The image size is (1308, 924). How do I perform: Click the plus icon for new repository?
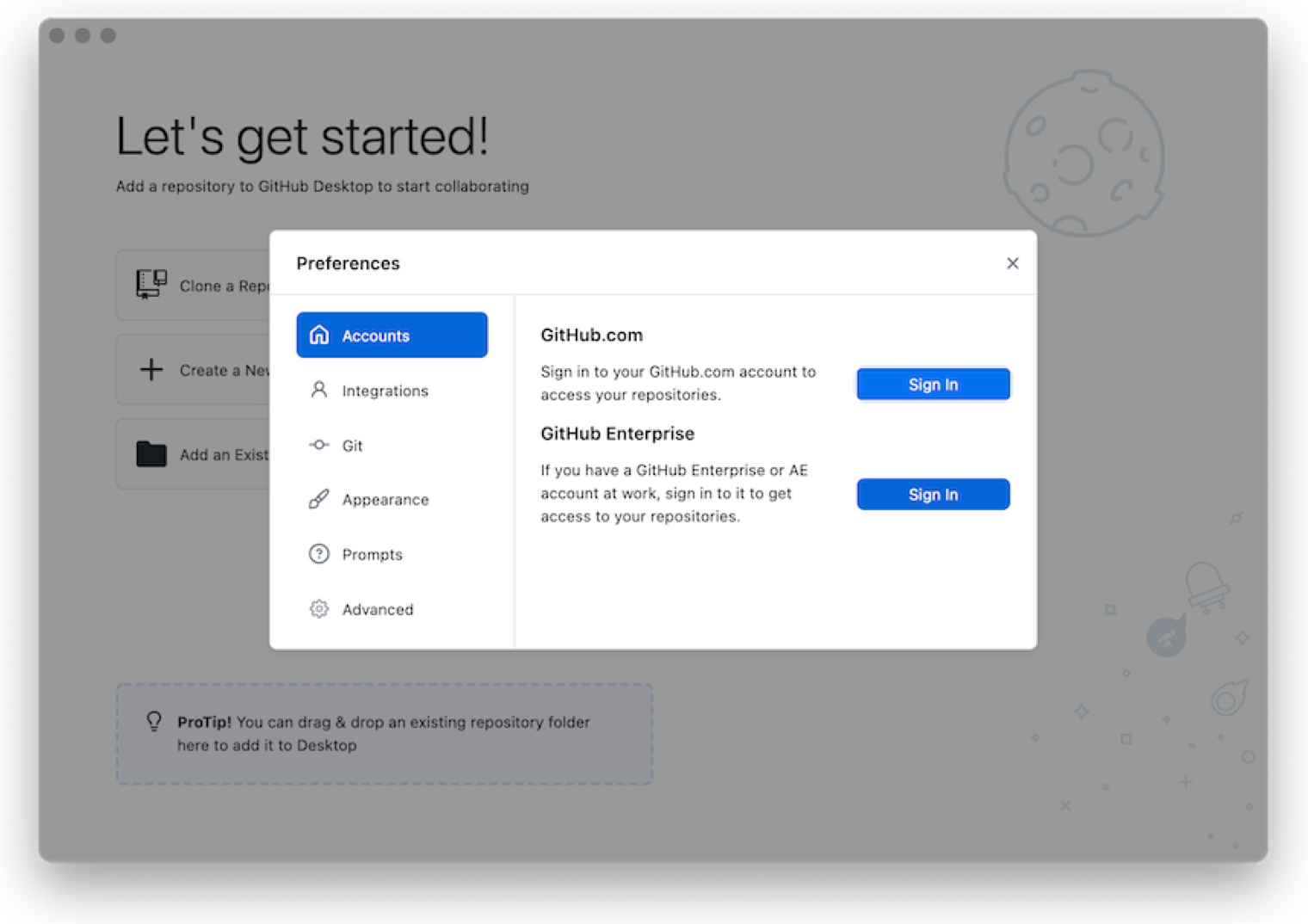click(x=151, y=369)
